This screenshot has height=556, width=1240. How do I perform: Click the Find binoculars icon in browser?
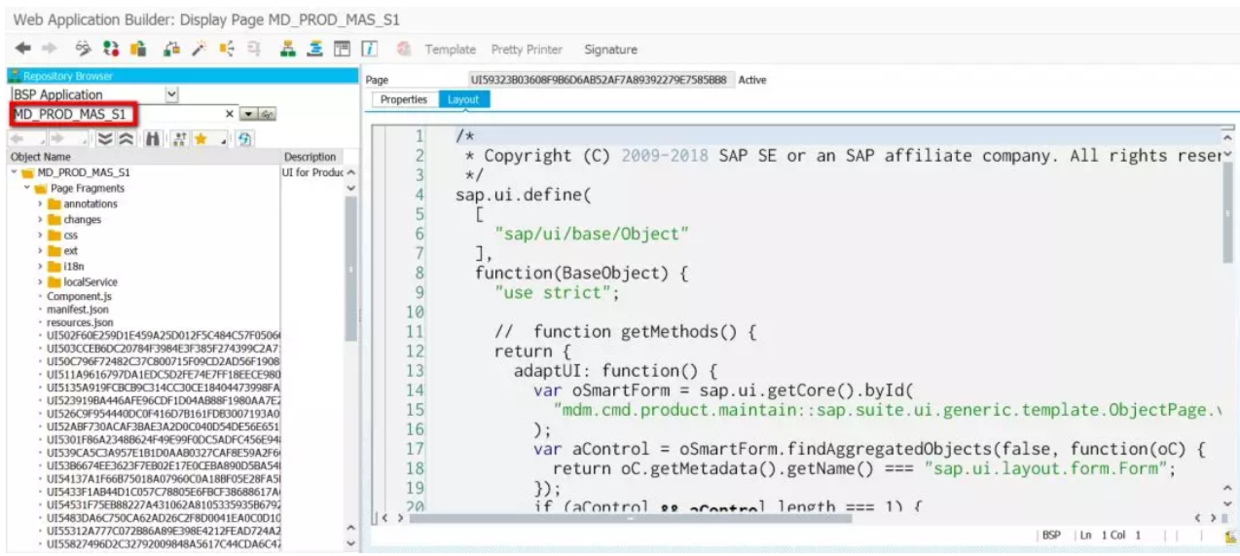pos(153,139)
